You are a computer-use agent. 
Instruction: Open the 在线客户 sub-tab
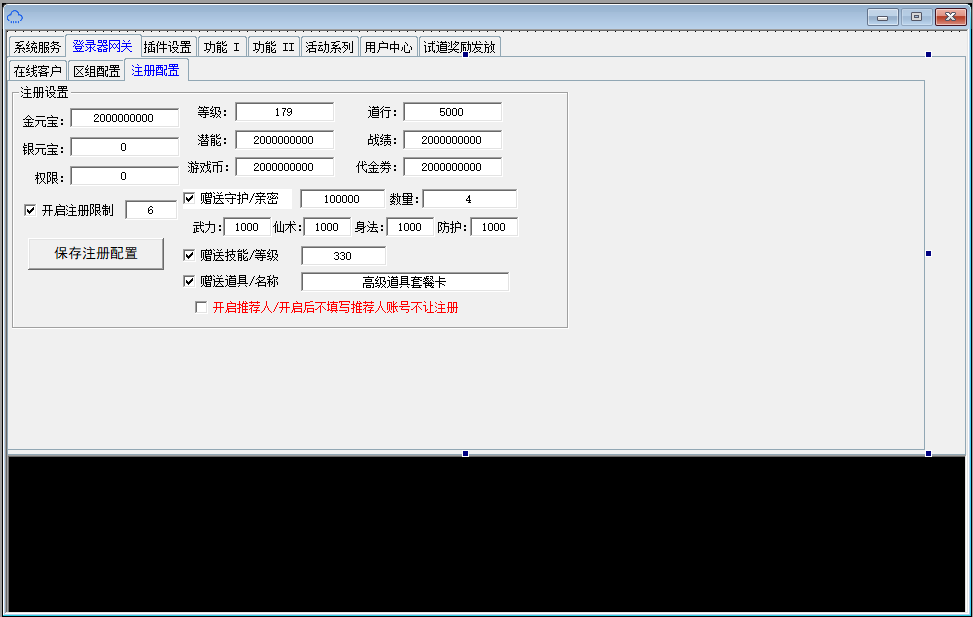pyautogui.click(x=37, y=71)
